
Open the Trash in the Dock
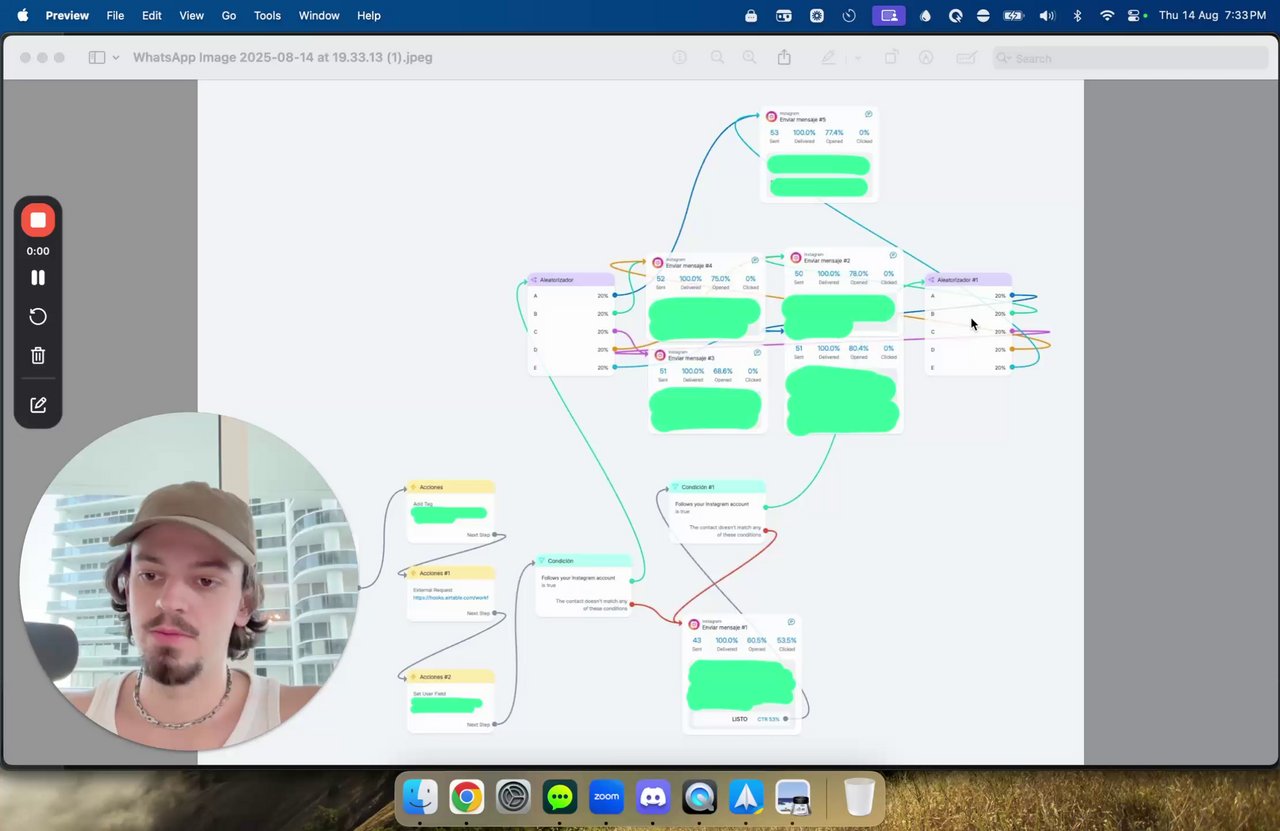[859, 797]
